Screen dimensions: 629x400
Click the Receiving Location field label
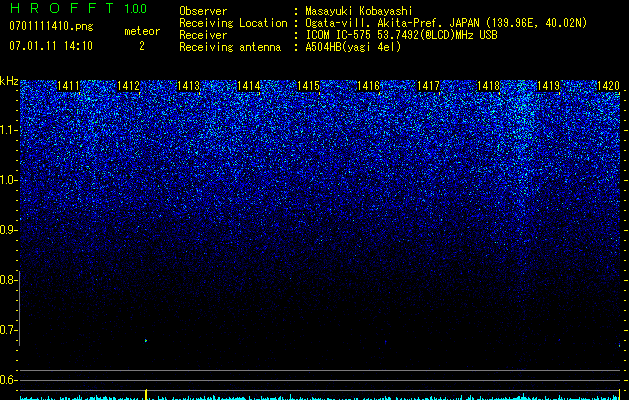233,23
